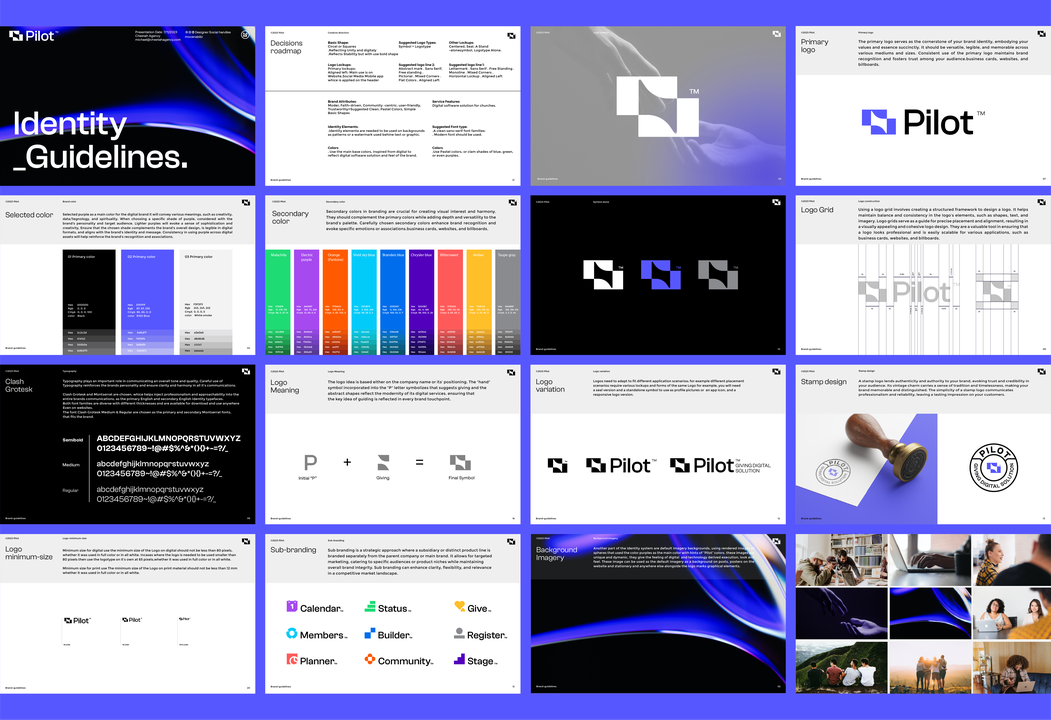The width and height of the screenshot is (1051, 720).
Task: Click the Pilot logo on Identity Guidelines cover
Action: (34, 36)
